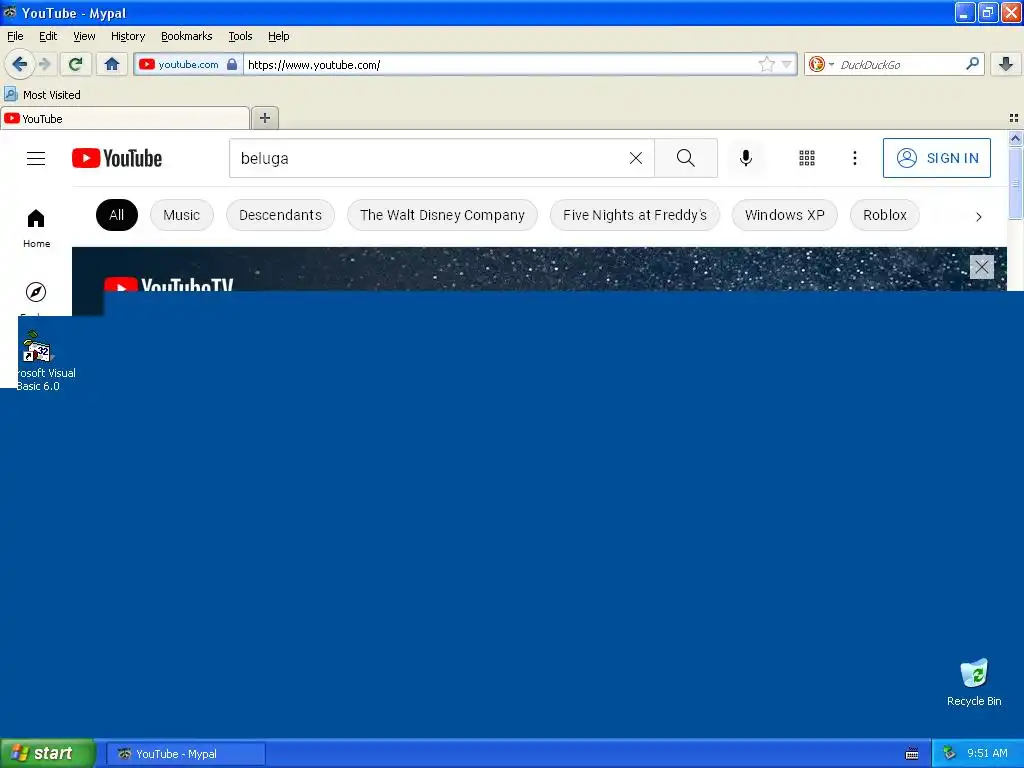The image size is (1024, 768).
Task: Click the YouTube logo
Action: pyautogui.click(x=117, y=158)
